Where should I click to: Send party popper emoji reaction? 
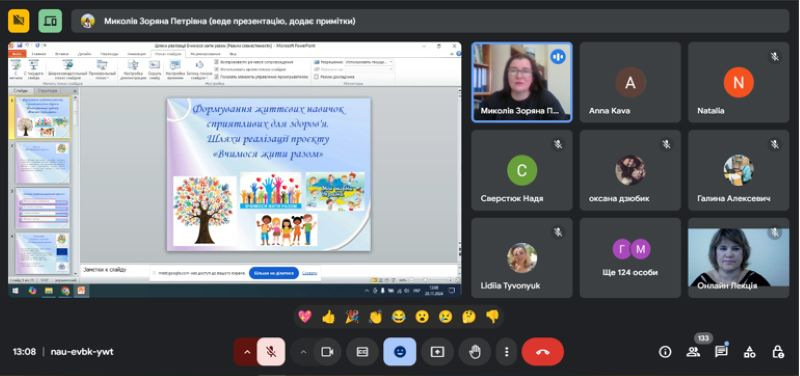click(x=352, y=317)
